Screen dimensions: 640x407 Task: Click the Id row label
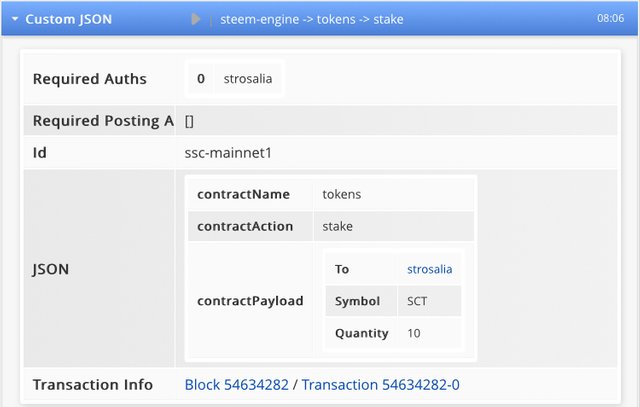click(40, 153)
